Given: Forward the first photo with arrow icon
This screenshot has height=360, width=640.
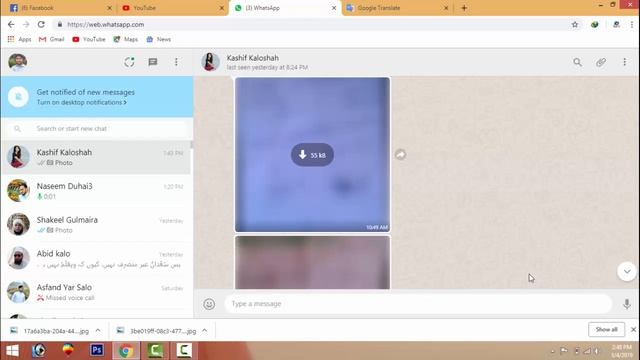Looking at the screenshot, I should click(400, 155).
